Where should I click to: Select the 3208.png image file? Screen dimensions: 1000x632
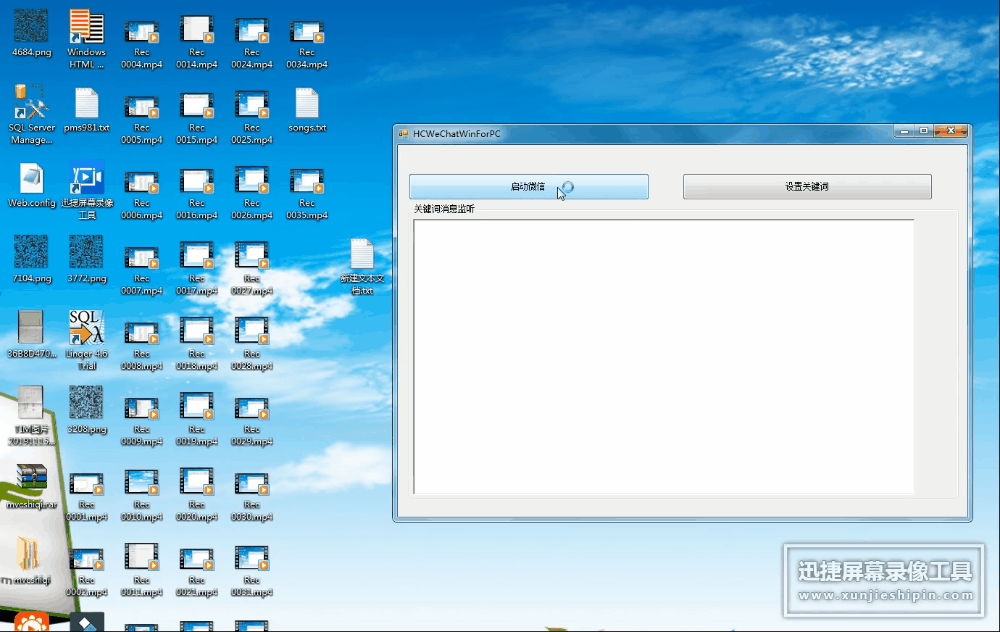tap(86, 404)
